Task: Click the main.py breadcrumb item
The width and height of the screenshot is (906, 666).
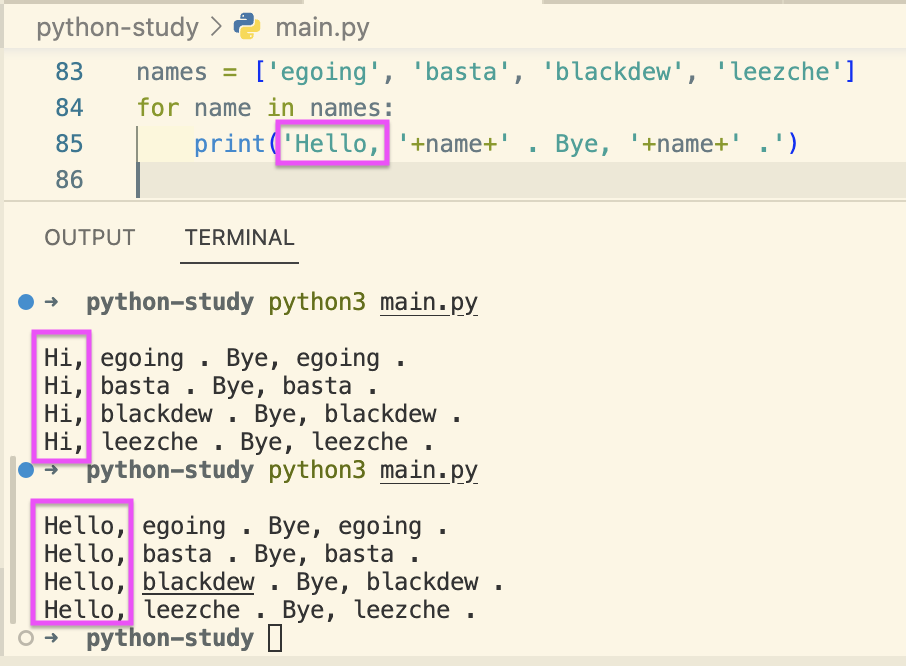Action: (x=322, y=28)
